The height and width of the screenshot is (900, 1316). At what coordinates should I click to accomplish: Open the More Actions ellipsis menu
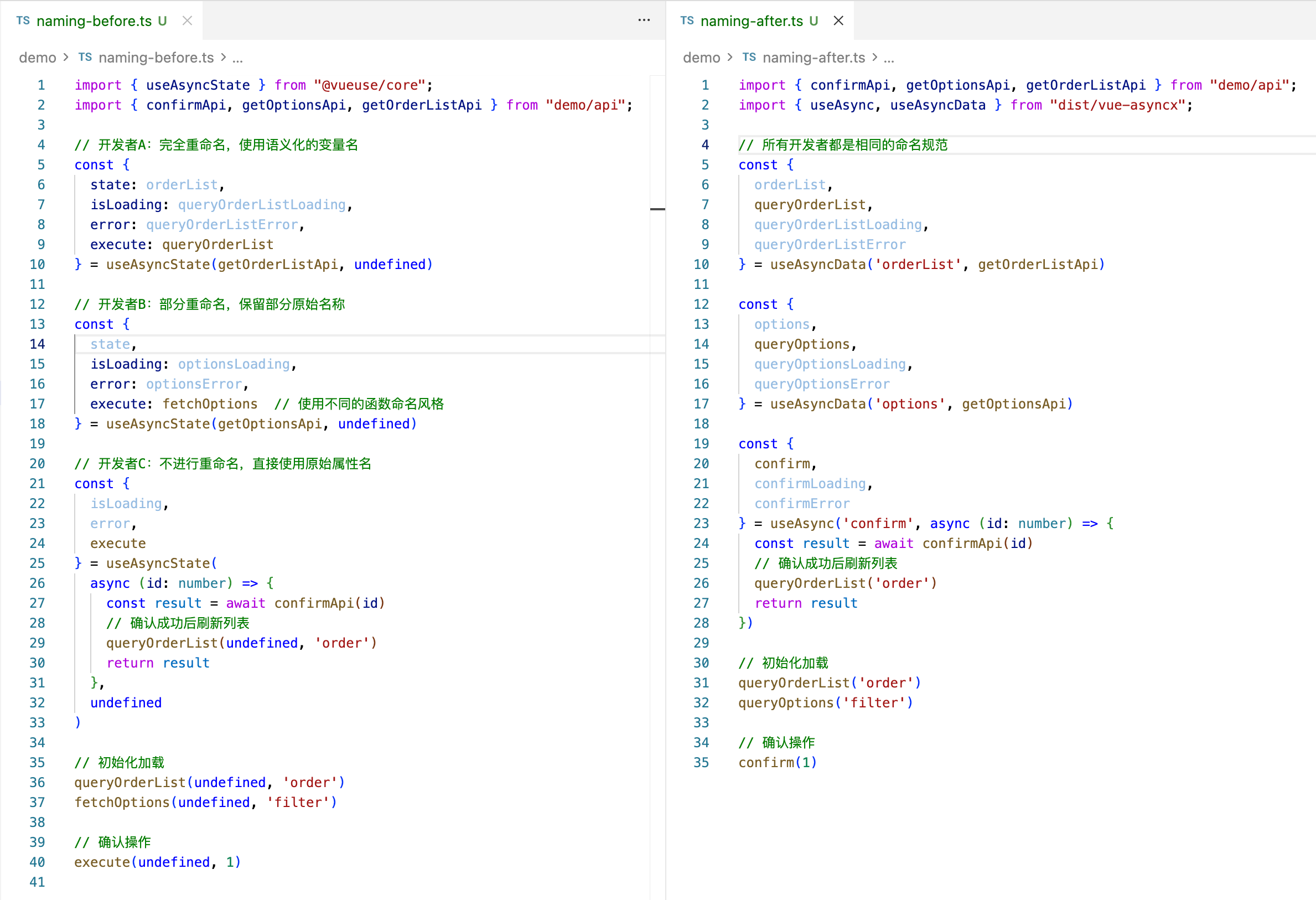click(644, 20)
